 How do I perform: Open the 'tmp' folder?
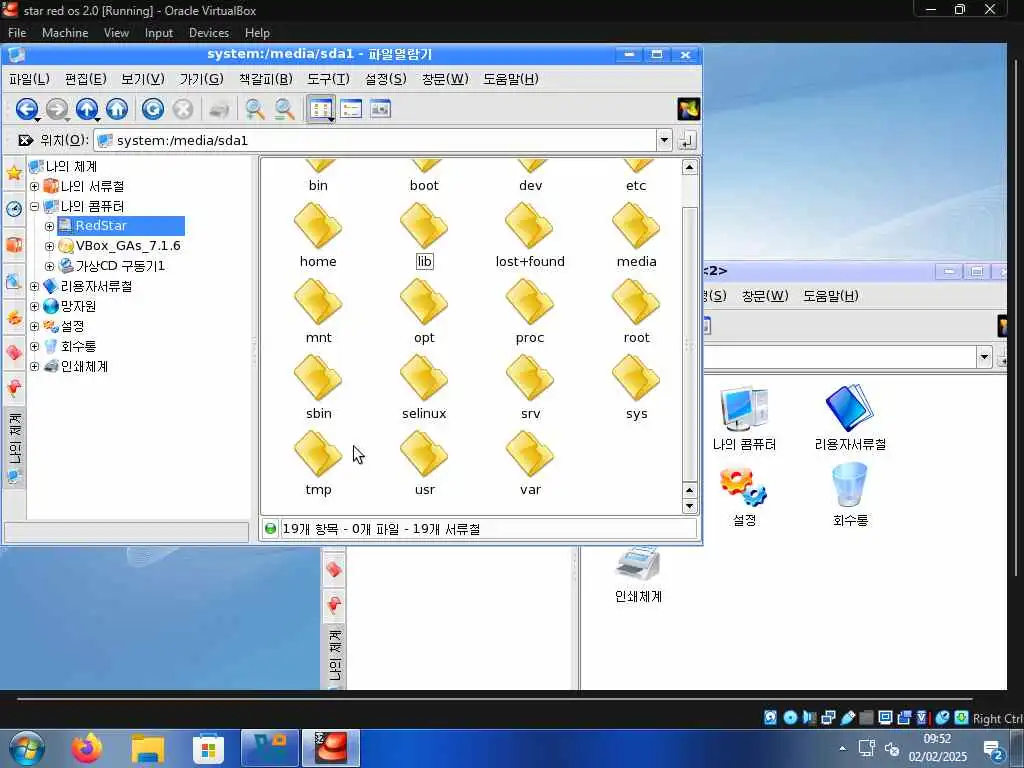318,464
